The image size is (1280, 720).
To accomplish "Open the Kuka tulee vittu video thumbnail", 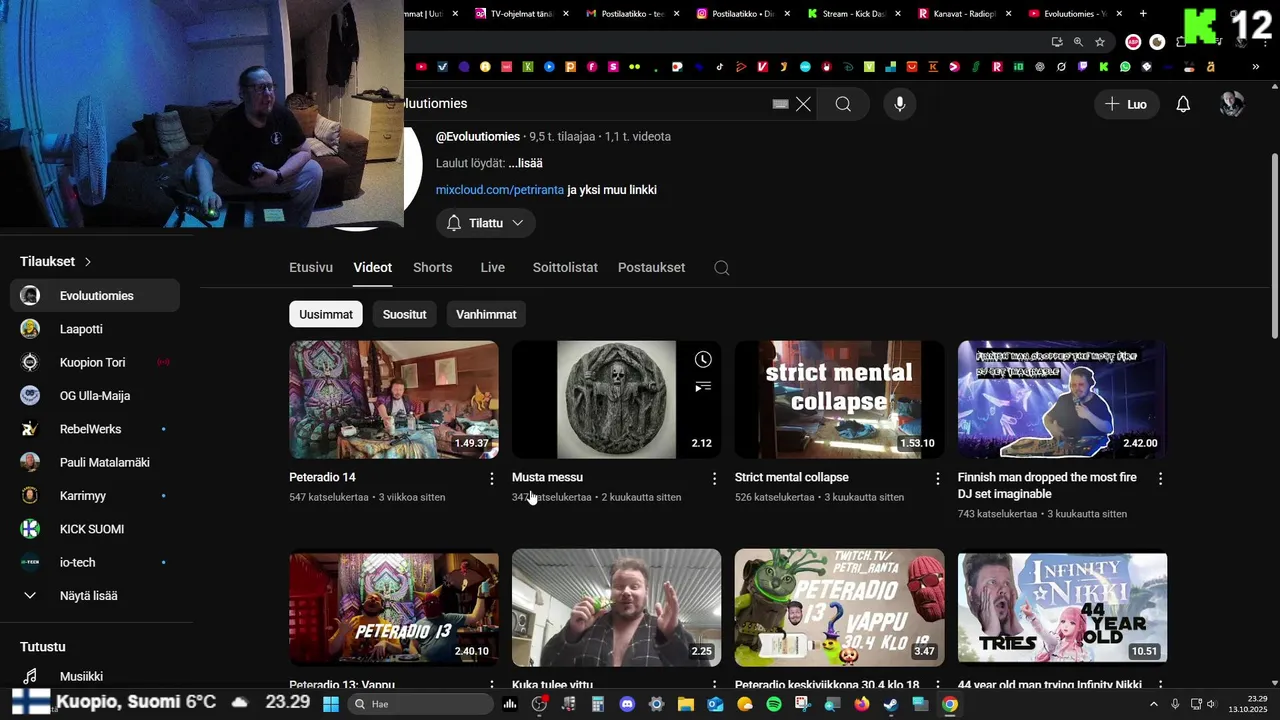I will tap(617, 608).
